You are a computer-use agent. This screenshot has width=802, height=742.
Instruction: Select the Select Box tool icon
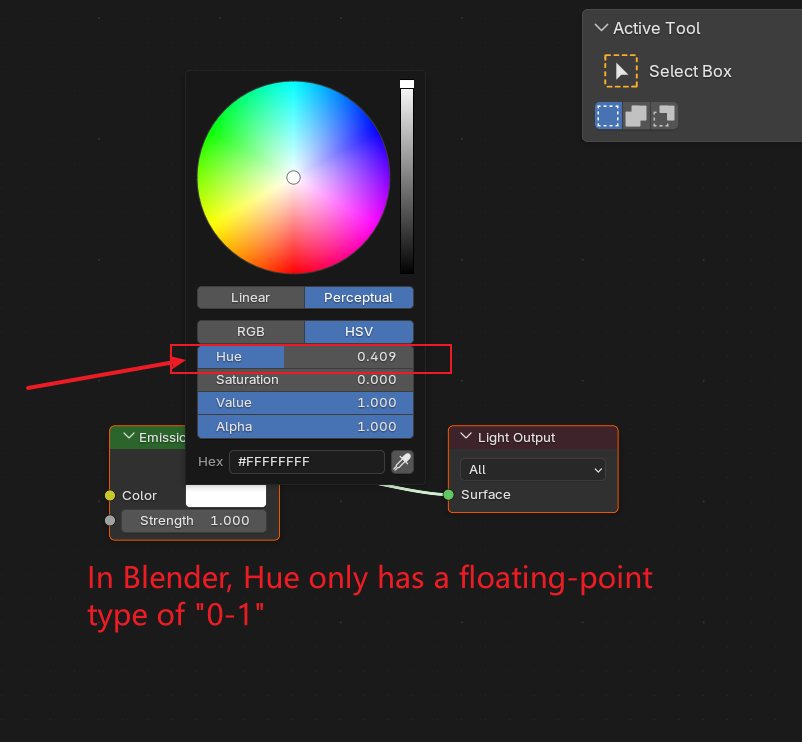pos(620,71)
